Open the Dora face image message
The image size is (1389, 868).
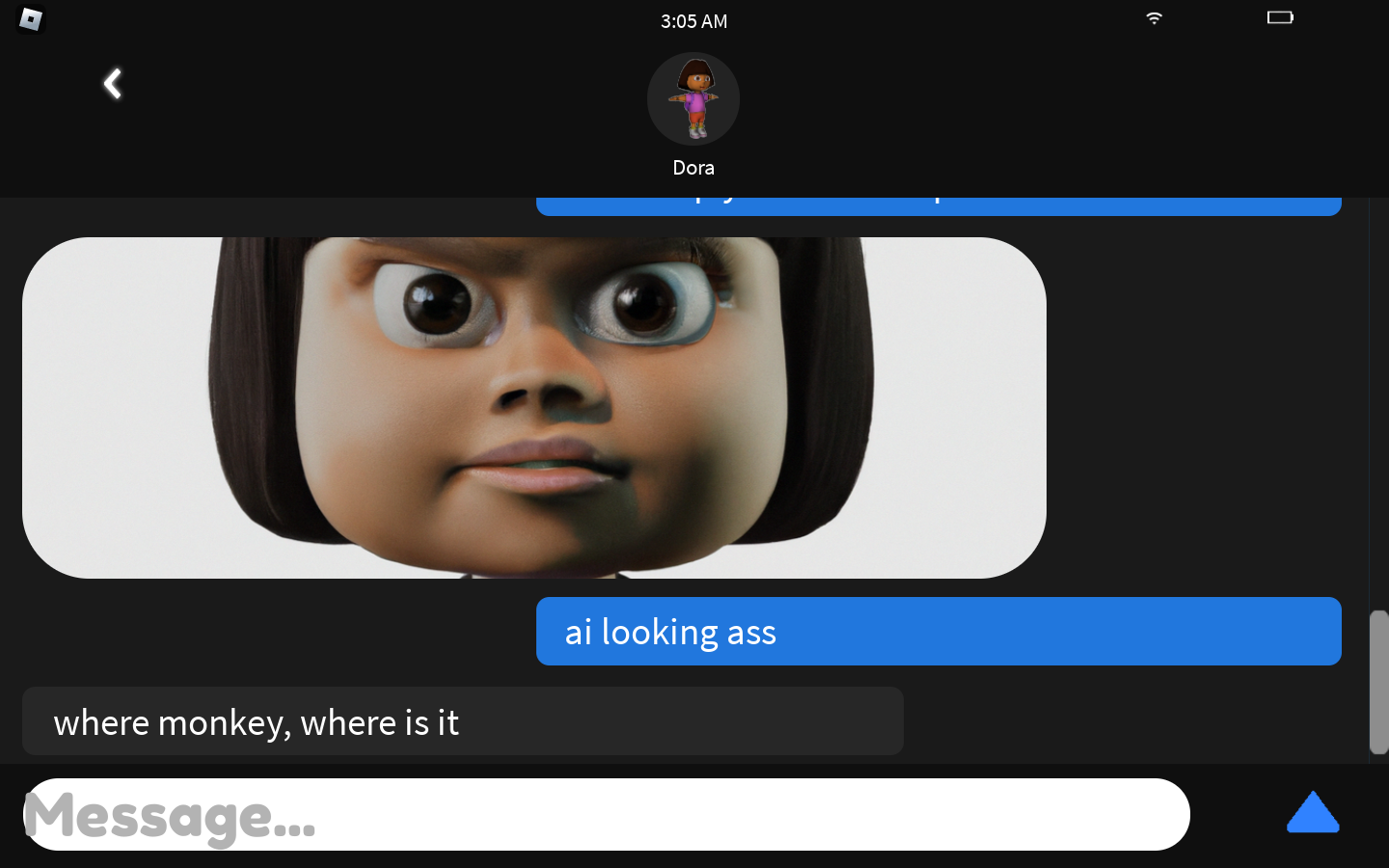pyautogui.click(x=534, y=408)
